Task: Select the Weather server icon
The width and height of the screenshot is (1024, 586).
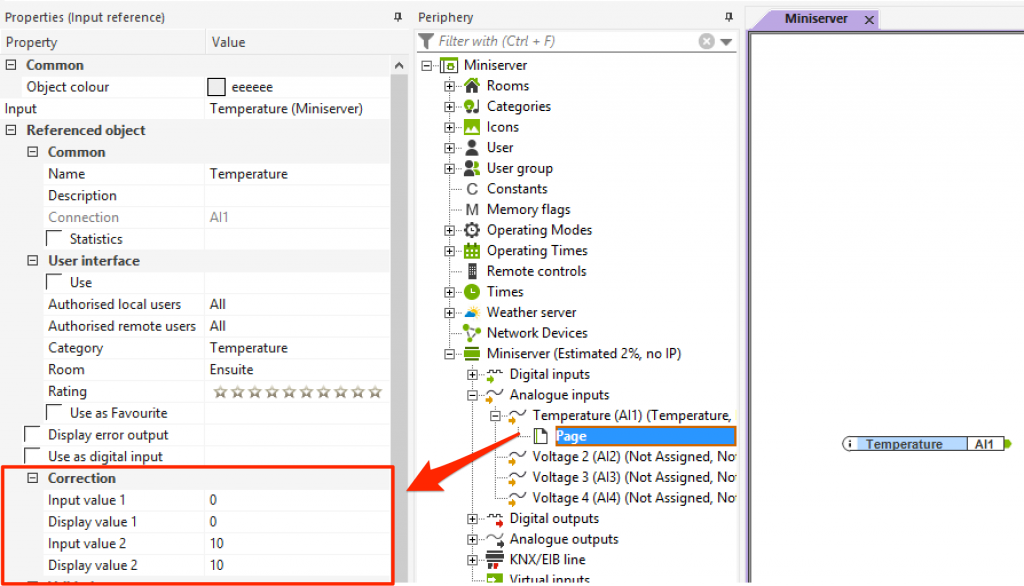Action: (471, 313)
